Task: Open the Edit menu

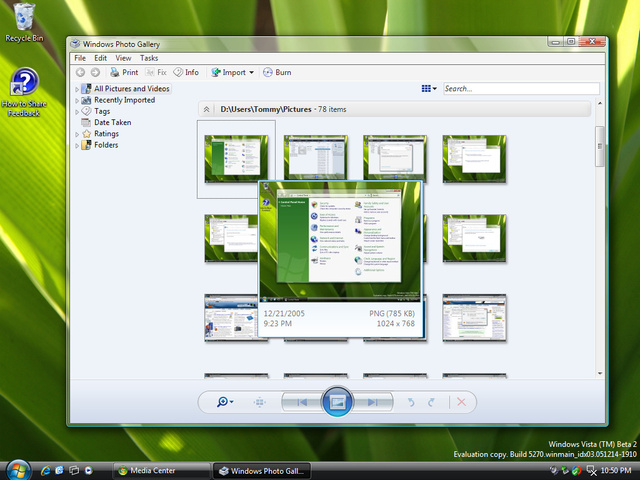Action: point(100,58)
